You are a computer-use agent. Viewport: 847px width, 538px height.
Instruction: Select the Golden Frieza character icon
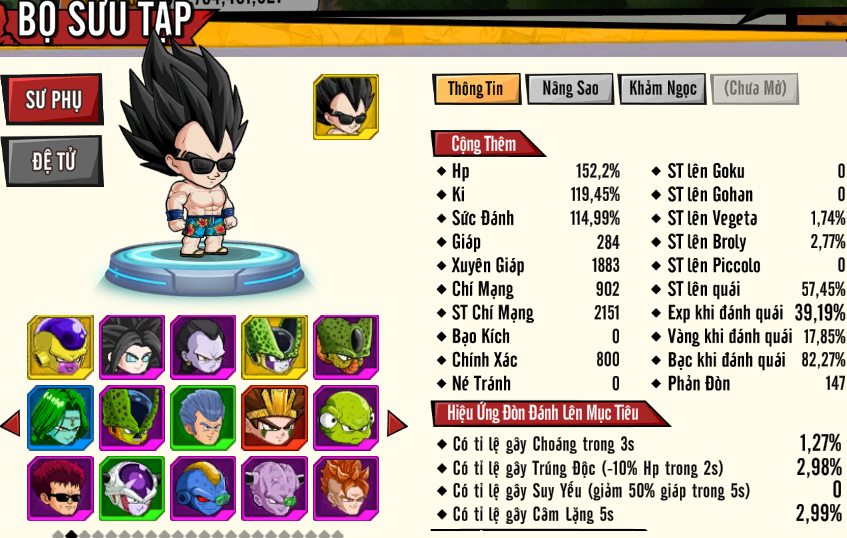[x=60, y=347]
